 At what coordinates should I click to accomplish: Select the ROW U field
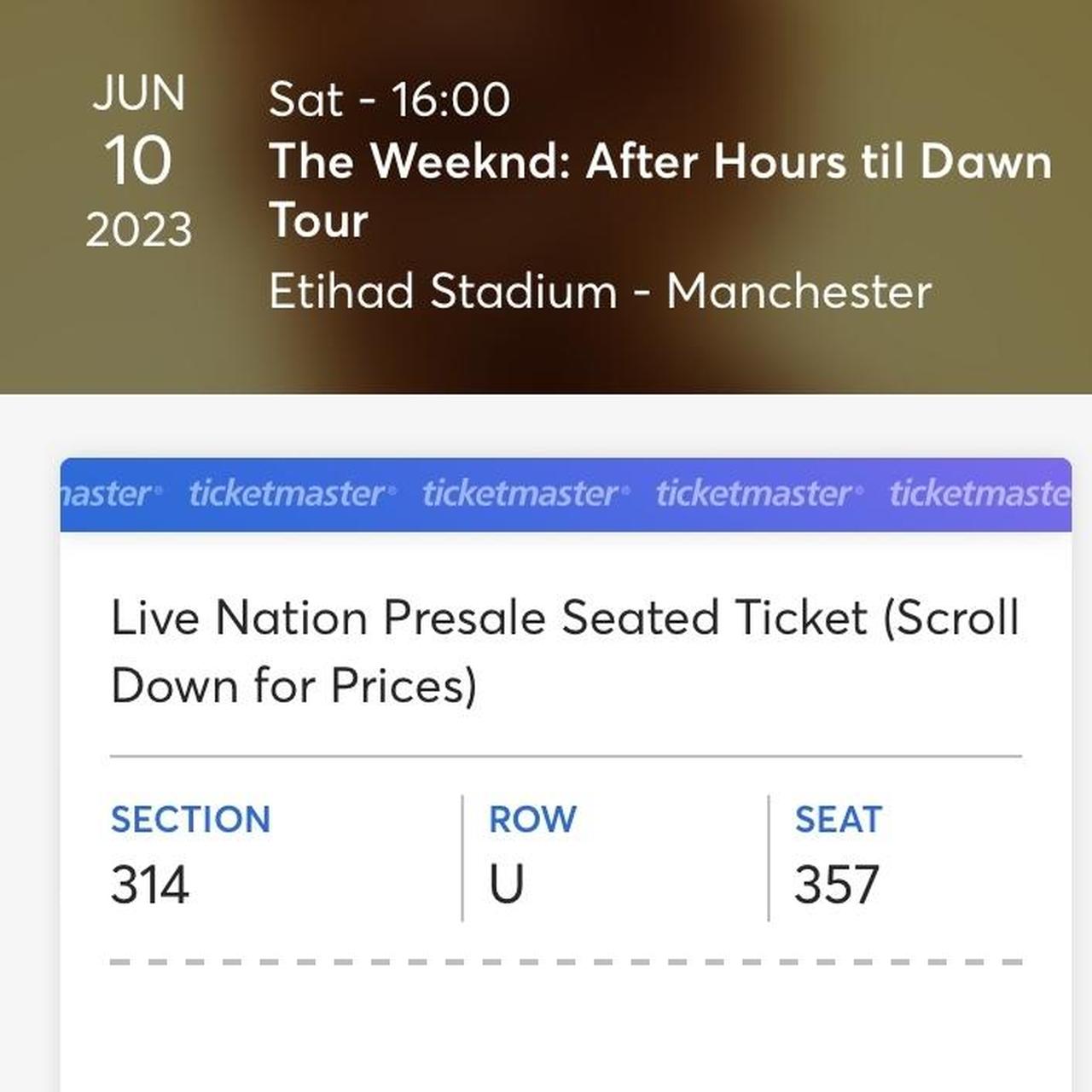[532, 853]
